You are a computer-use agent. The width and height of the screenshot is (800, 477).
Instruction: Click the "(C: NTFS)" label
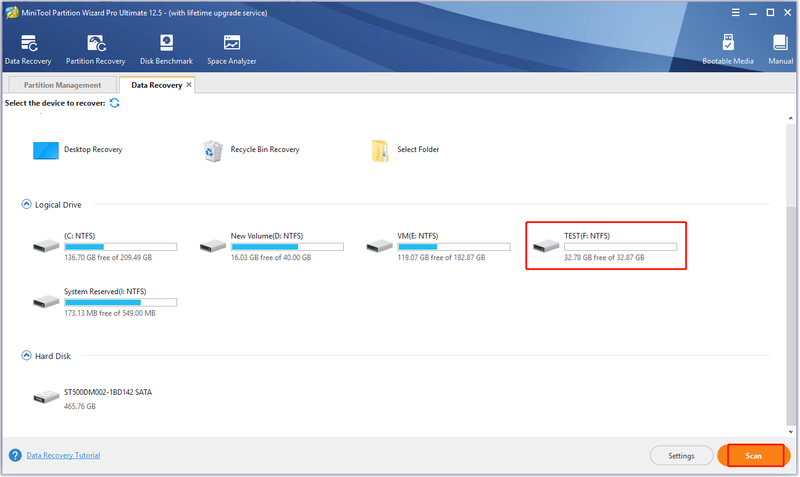pos(80,236)
